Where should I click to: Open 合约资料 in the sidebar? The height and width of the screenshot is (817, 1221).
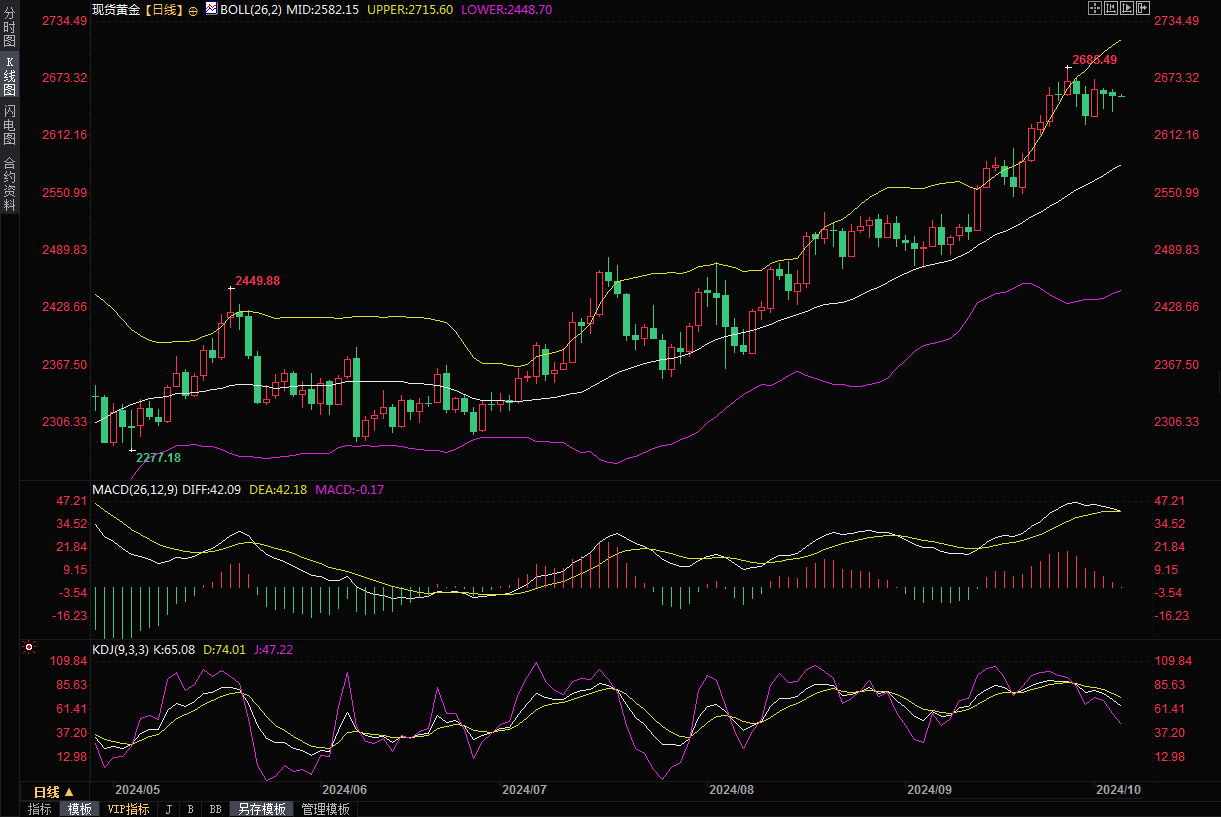click(x=9, y=184)
